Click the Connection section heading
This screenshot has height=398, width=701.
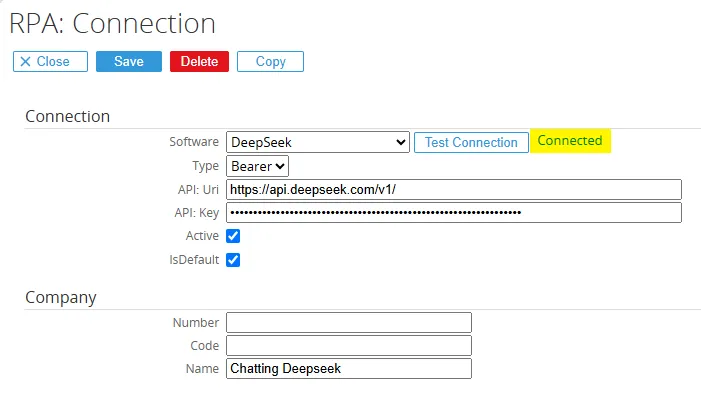pyautogui.click(x=68, y=117)
